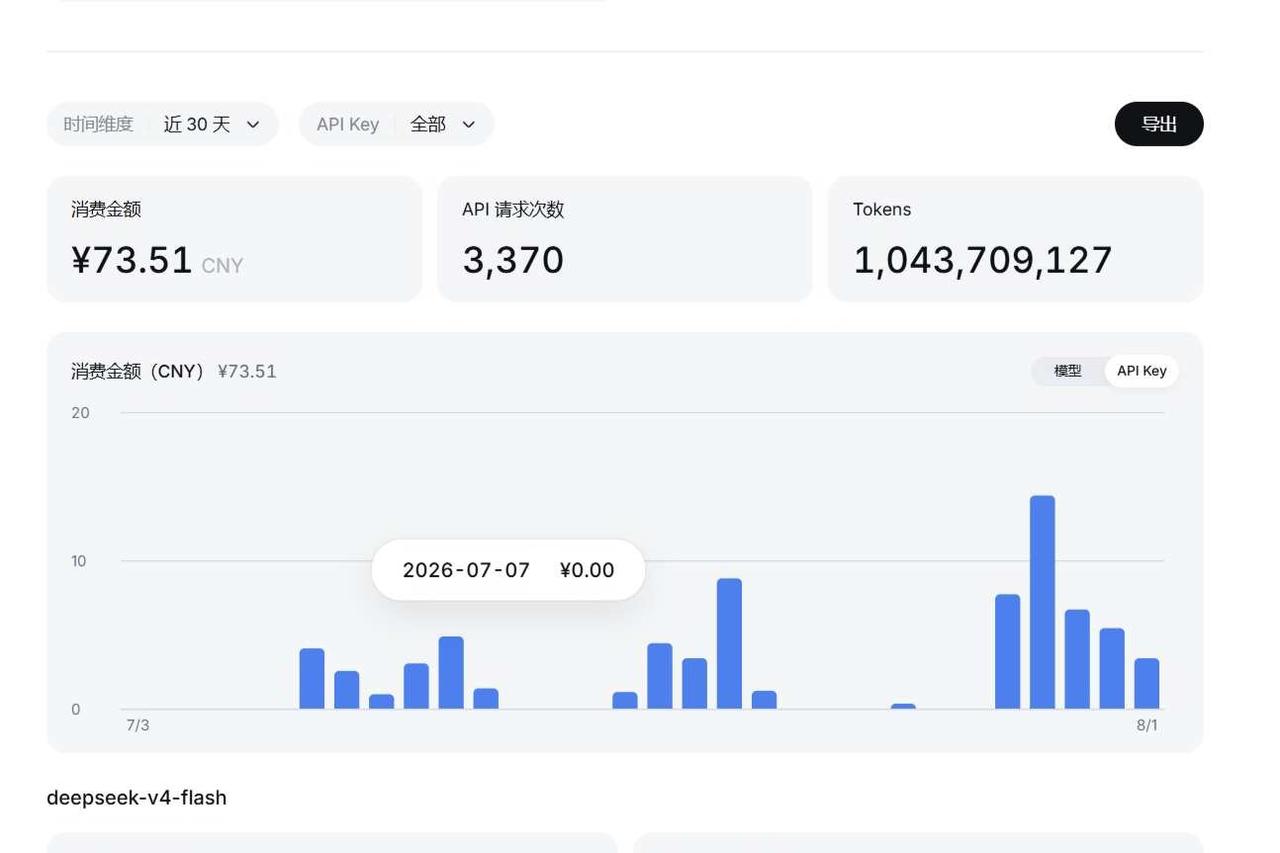Click the 20 y-axis label

80,413
